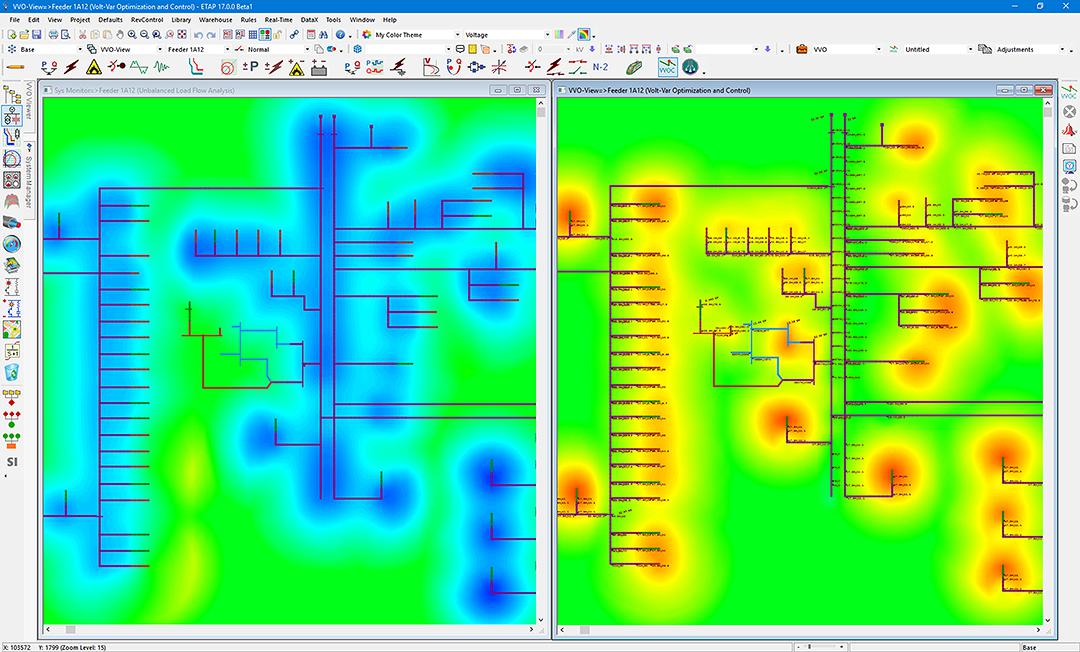The height and width of the screenshot is (652, 1080).
Task: Open the N-2 contingency analysis tool
Action: pos(600,67)
